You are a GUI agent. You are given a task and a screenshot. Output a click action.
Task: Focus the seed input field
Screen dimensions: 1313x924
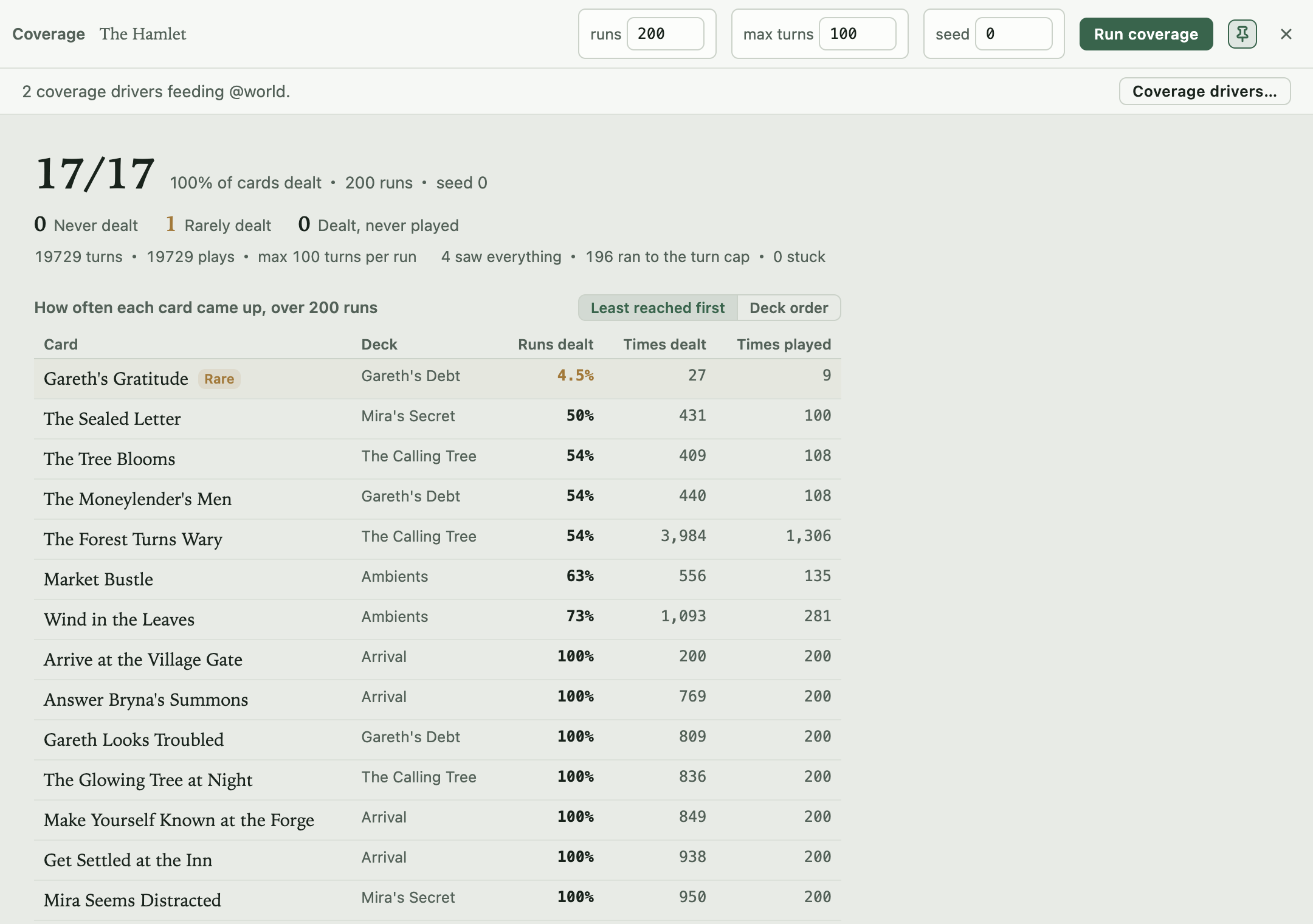(x=1013, y=34)
